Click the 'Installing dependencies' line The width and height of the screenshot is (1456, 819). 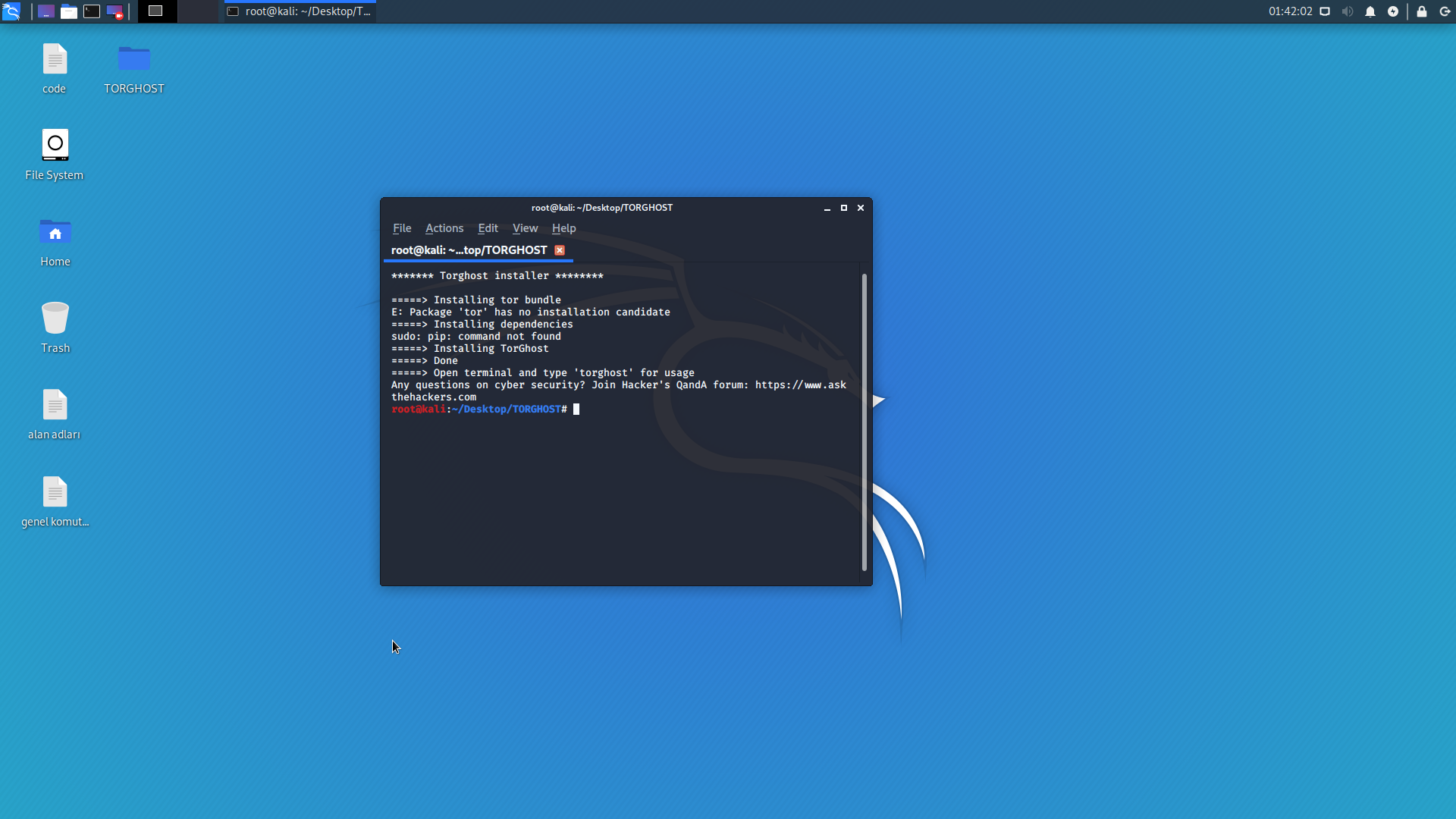[x=482, y=325]
